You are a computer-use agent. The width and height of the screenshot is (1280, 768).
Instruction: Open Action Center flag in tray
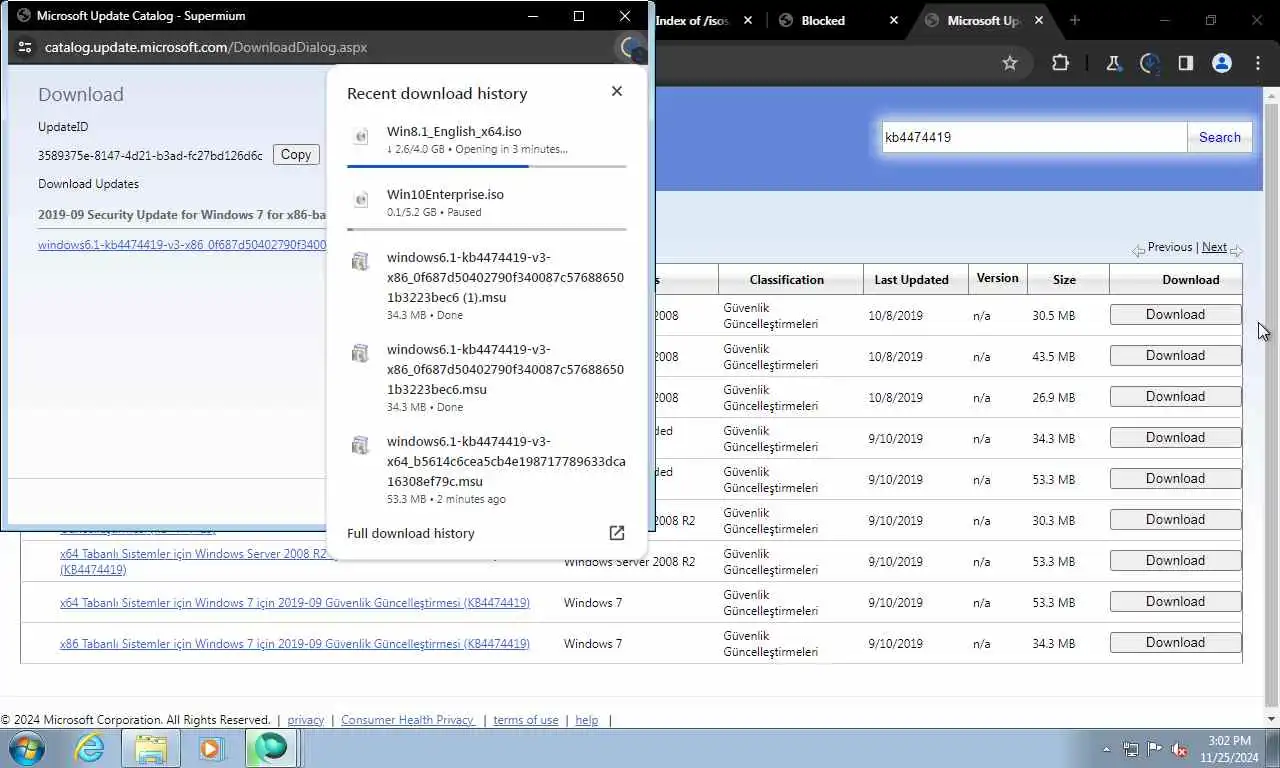coord(1155,749)
